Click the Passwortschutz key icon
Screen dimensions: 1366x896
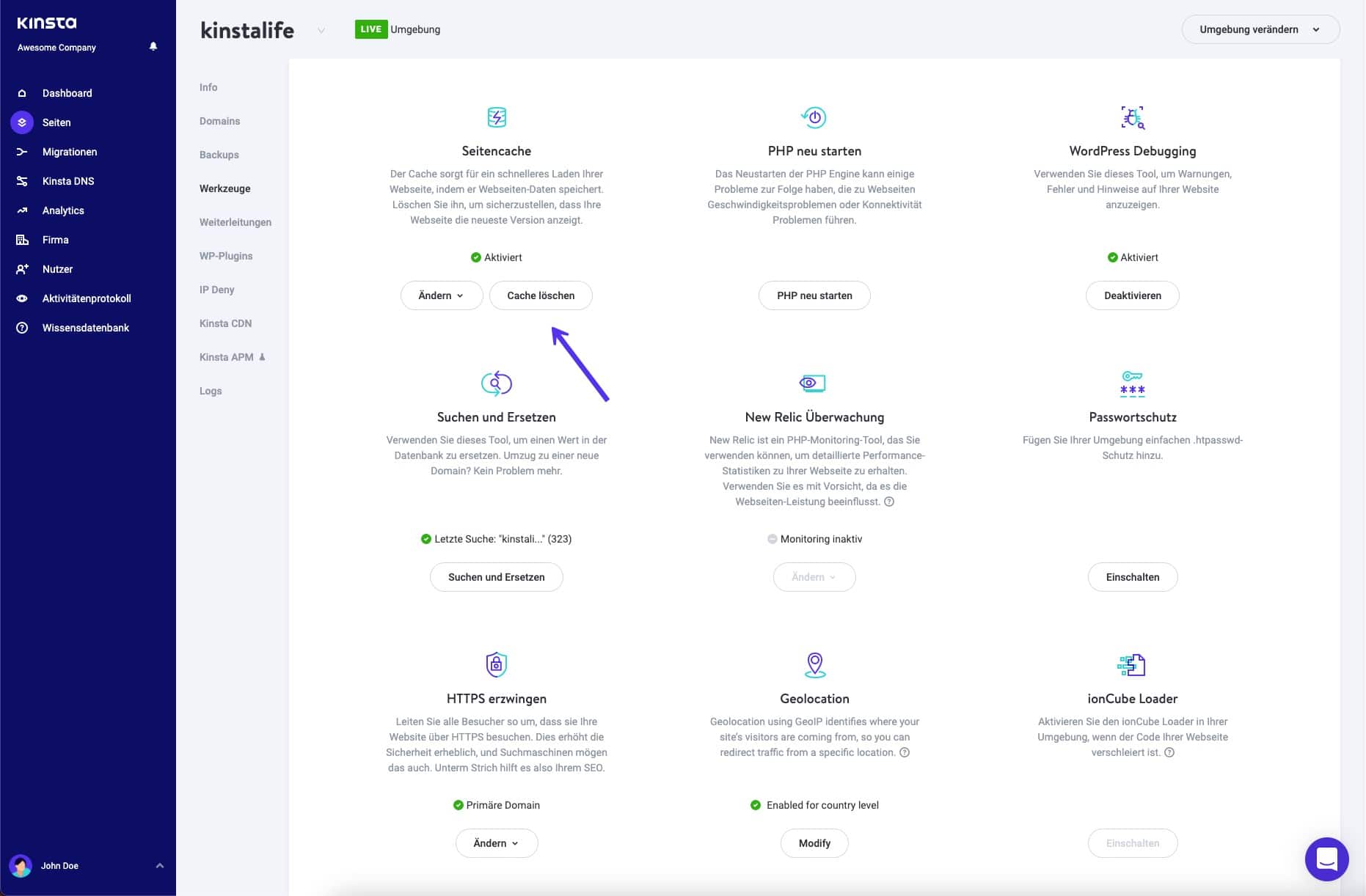click(1132, 383)
